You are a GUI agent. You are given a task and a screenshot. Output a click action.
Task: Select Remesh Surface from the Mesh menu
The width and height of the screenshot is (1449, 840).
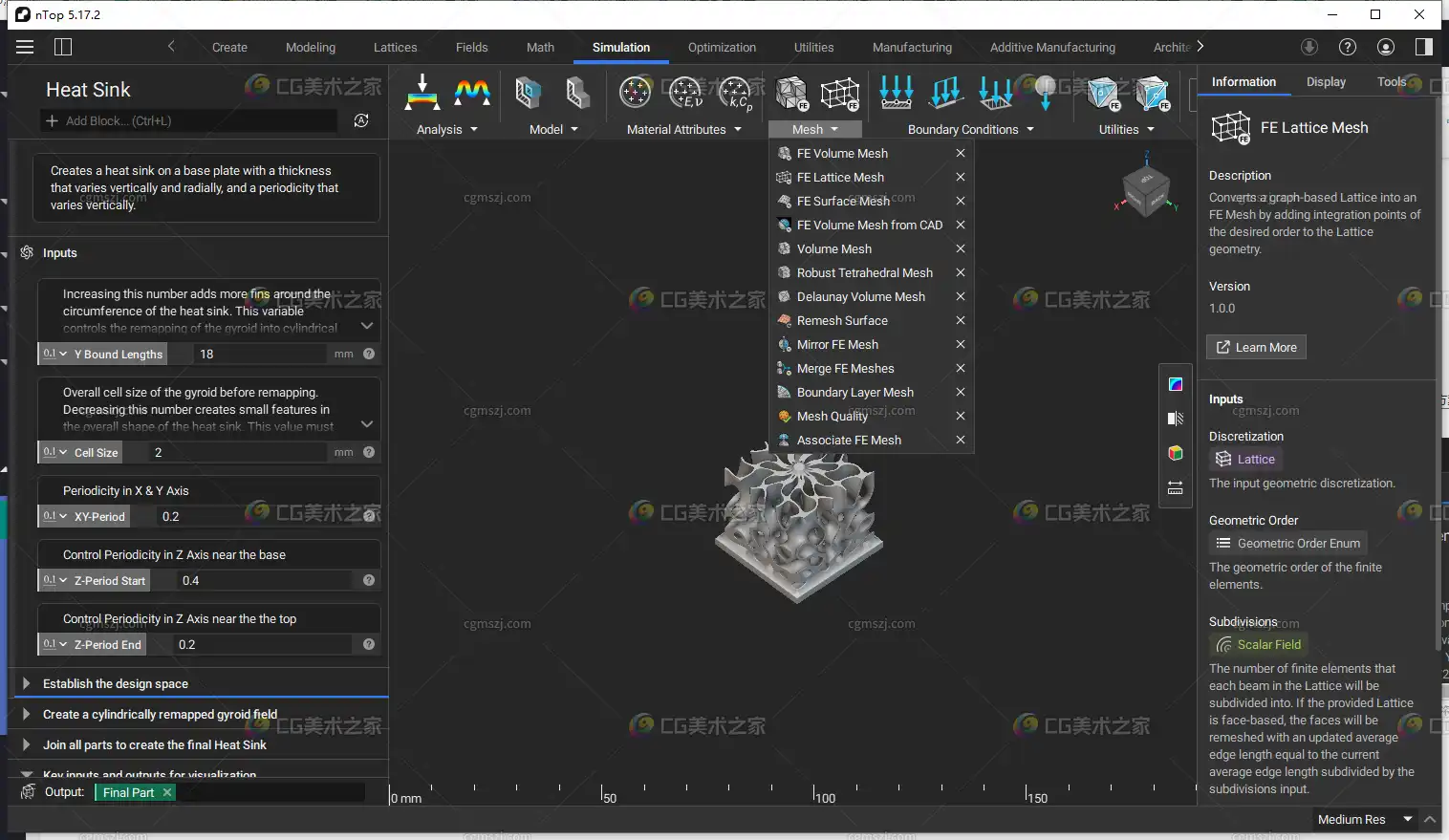[842, 320]
